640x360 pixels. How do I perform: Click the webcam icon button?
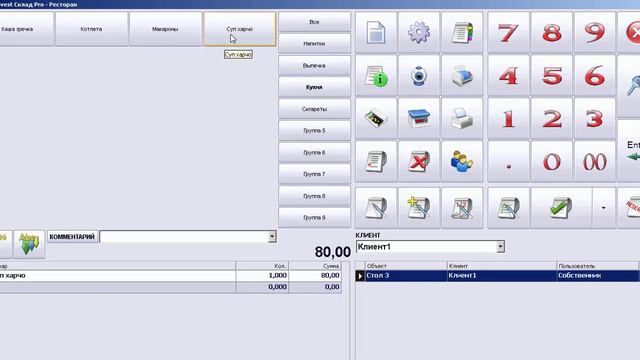[419, 76]
